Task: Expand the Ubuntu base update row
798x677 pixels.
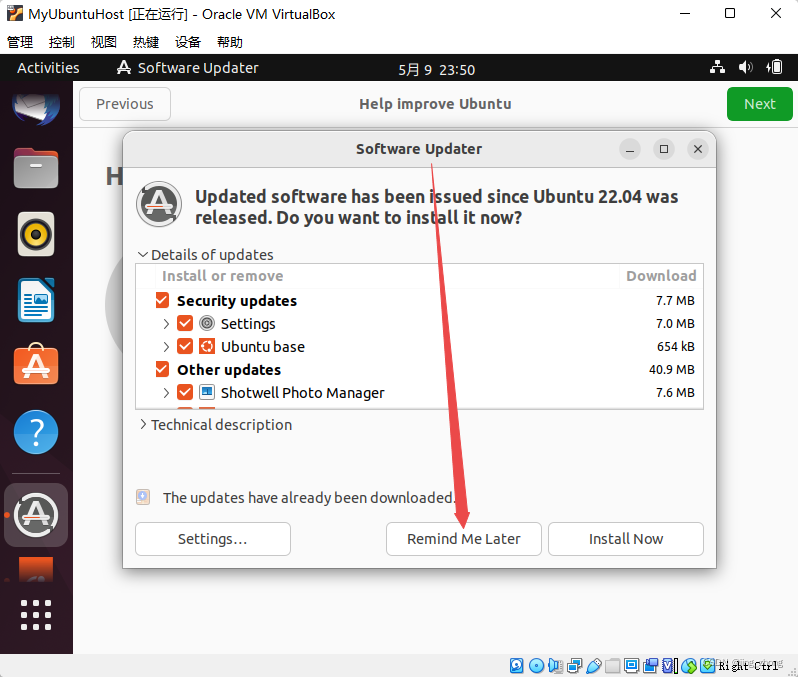Action: pos(166,347)
